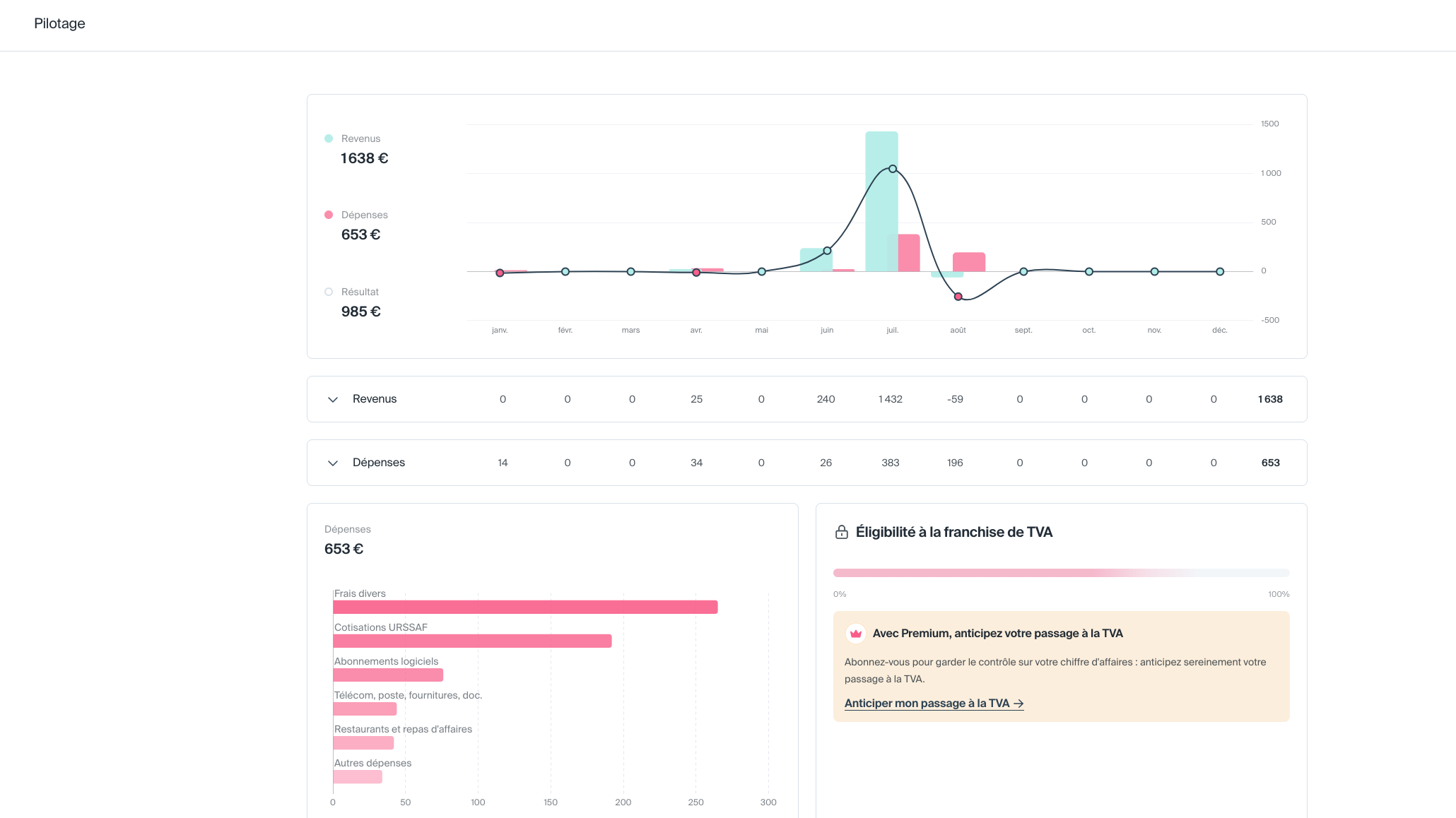The image size is (1456, 818).
Task: Open the Pilotage page title
Action: 59,23
